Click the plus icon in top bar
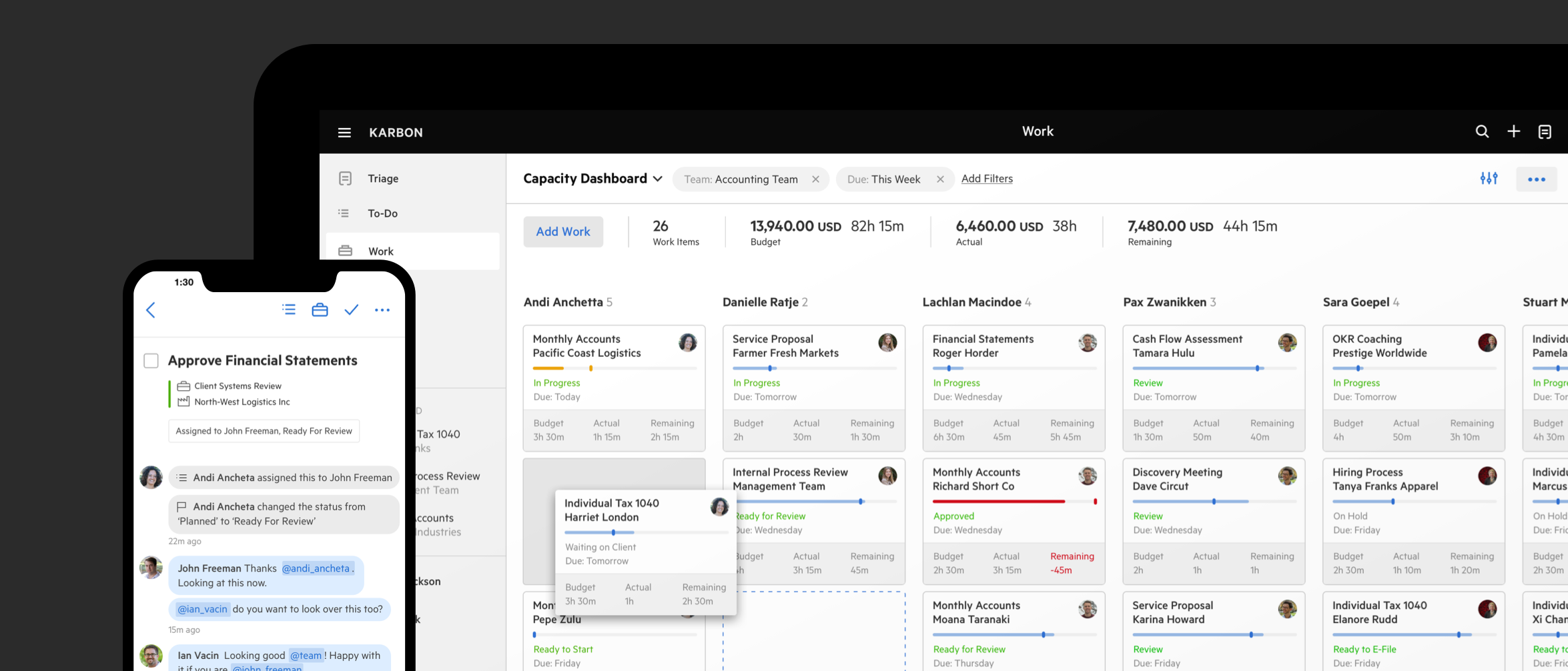1568x671 pixels. tap(1513, 131)
